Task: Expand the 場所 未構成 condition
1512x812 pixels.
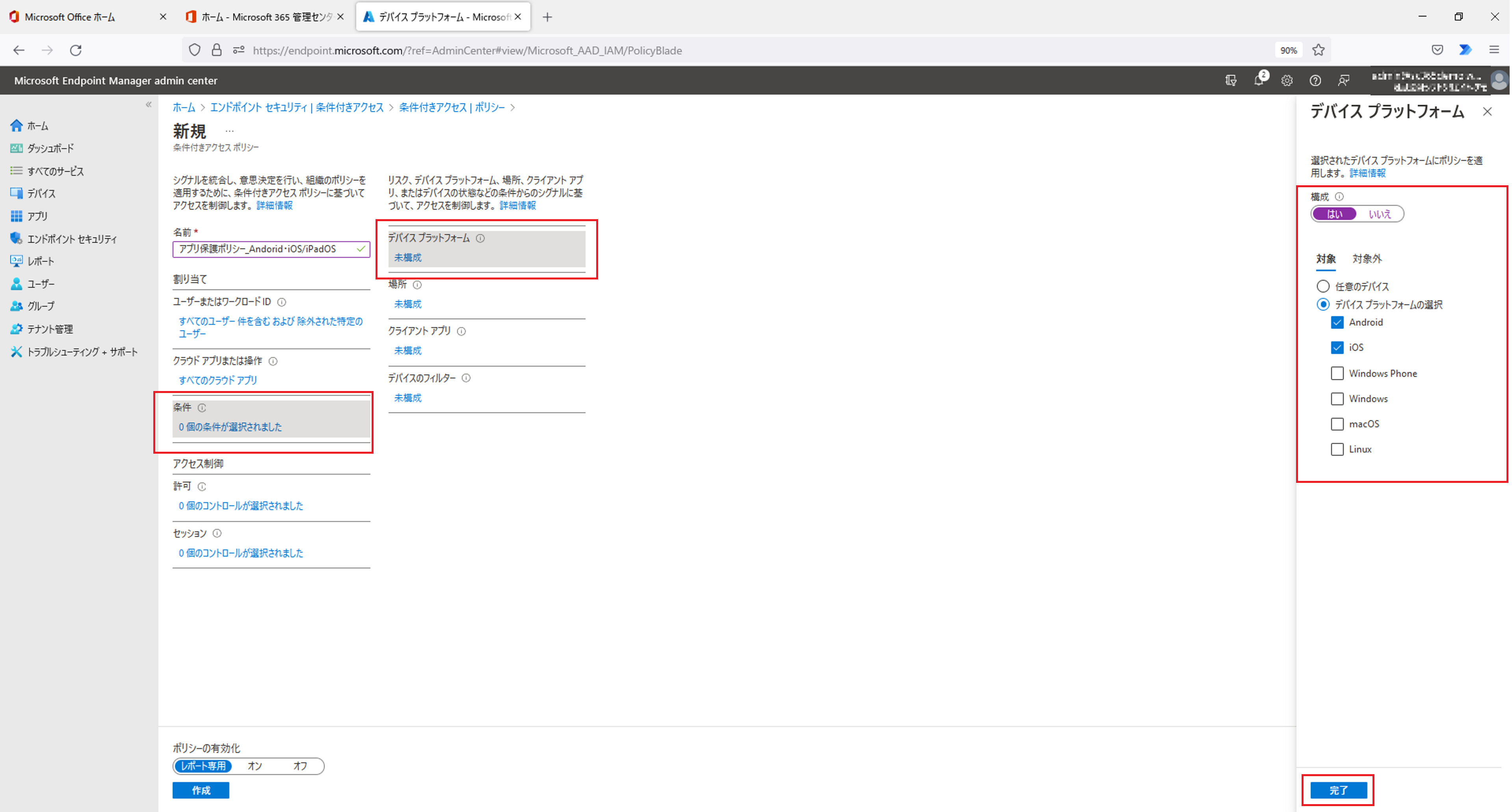Action: coord(407,304)
